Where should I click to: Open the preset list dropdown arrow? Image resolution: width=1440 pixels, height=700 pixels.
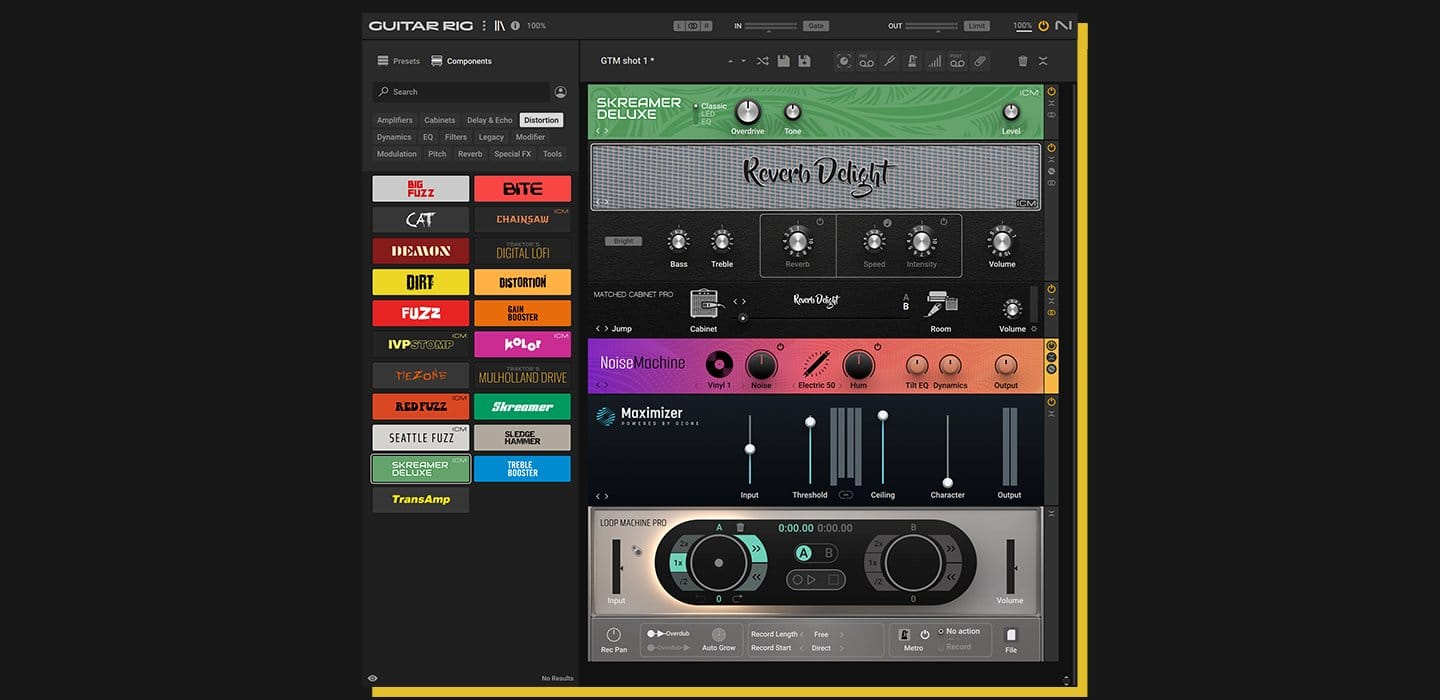pos(743,62)
